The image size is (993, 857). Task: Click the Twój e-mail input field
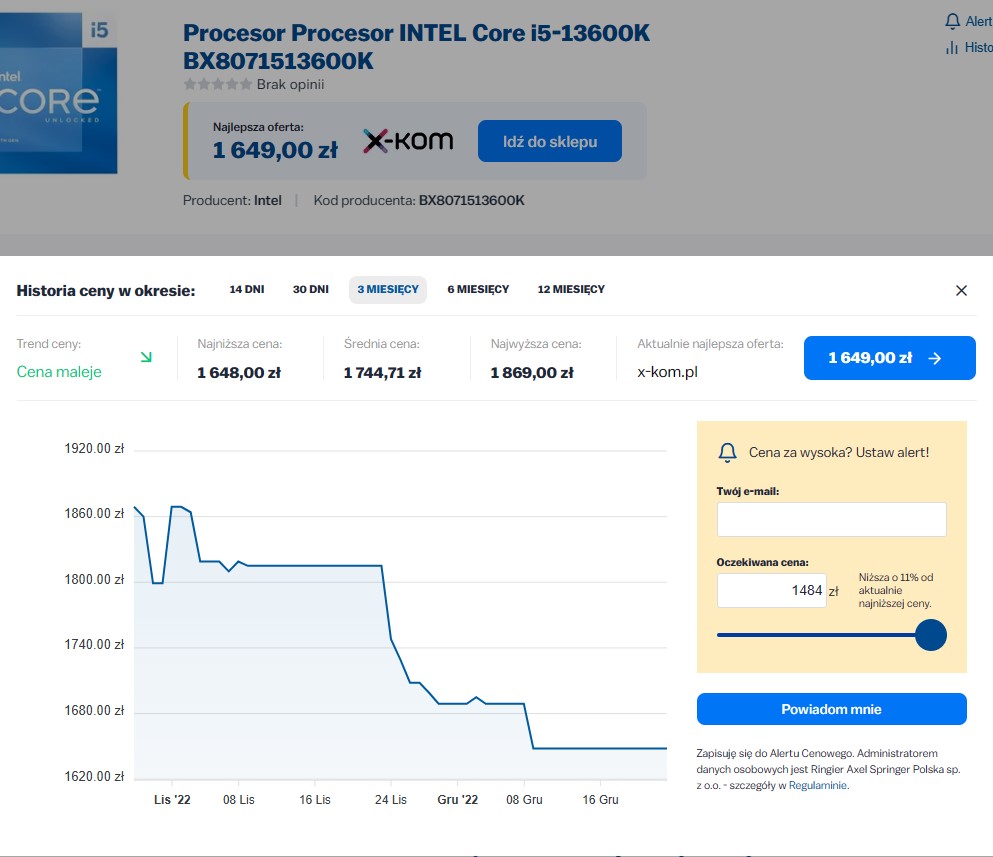(x=832, y=519)
